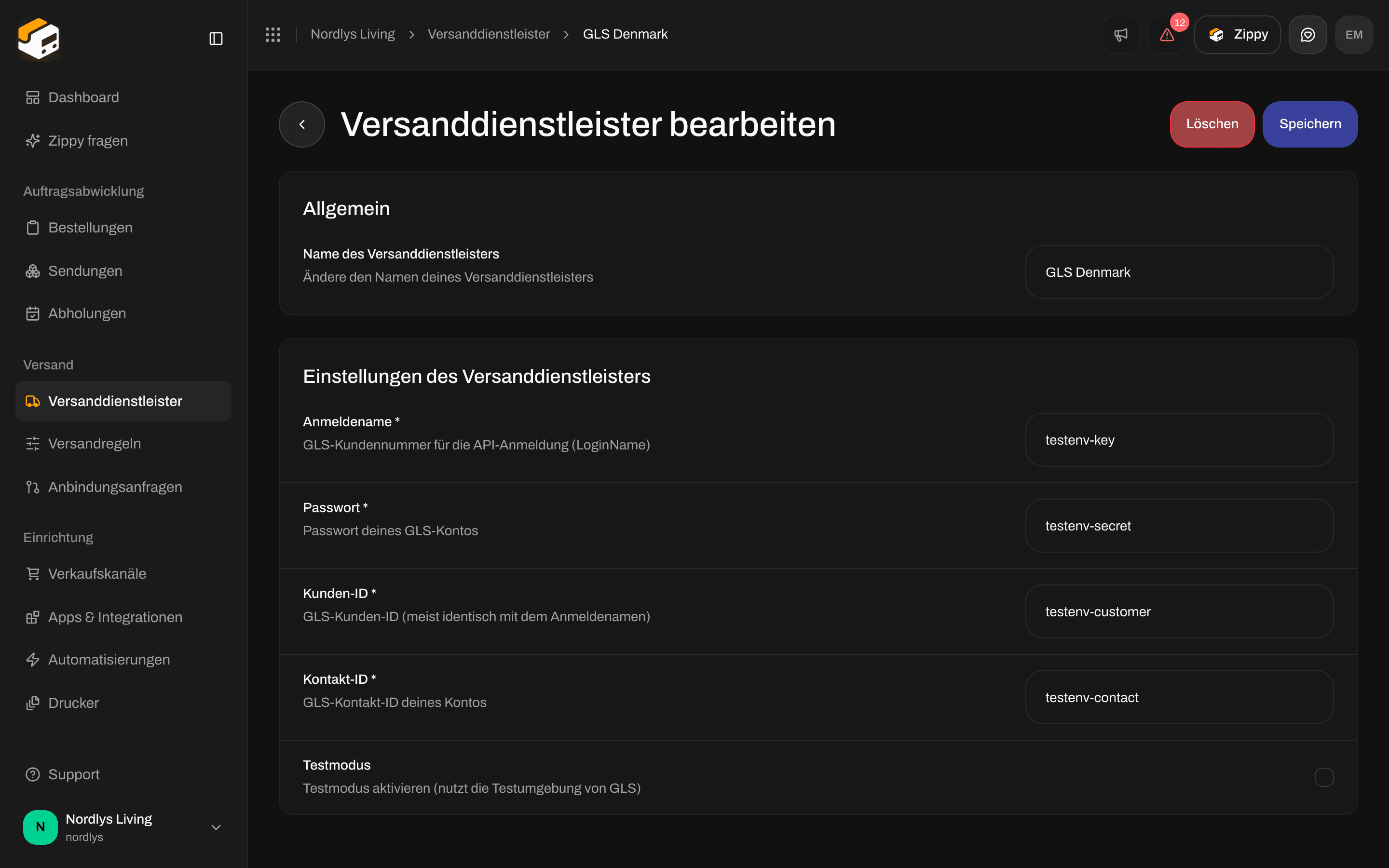This screenshot has height=868, width=1389.
Task: Enable the Testmodus checkbox
Action: 1323,777
